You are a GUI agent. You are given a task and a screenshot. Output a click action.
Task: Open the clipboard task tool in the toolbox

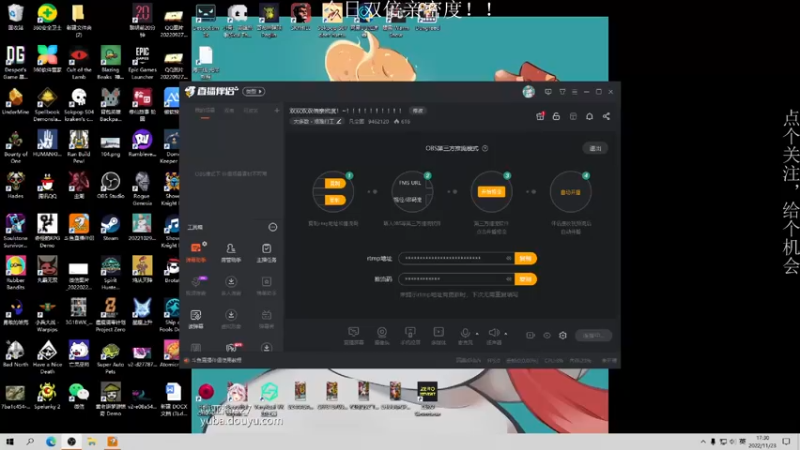[x=266, y=252]
